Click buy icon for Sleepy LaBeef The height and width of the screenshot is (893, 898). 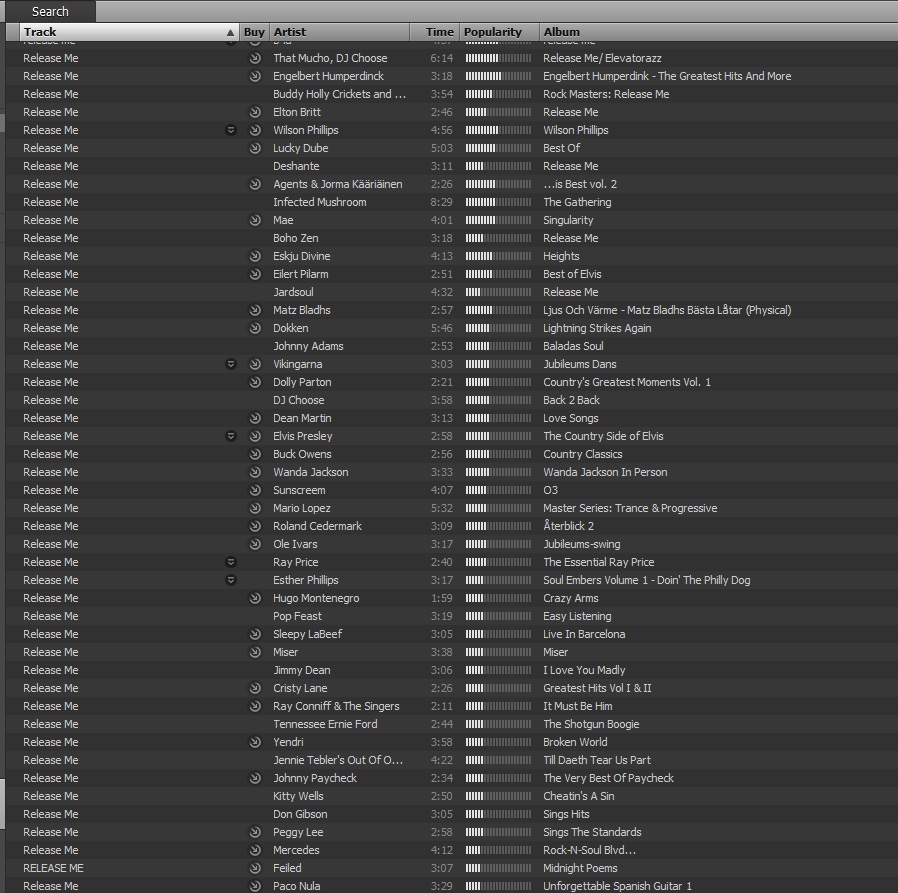click(255, 634)
